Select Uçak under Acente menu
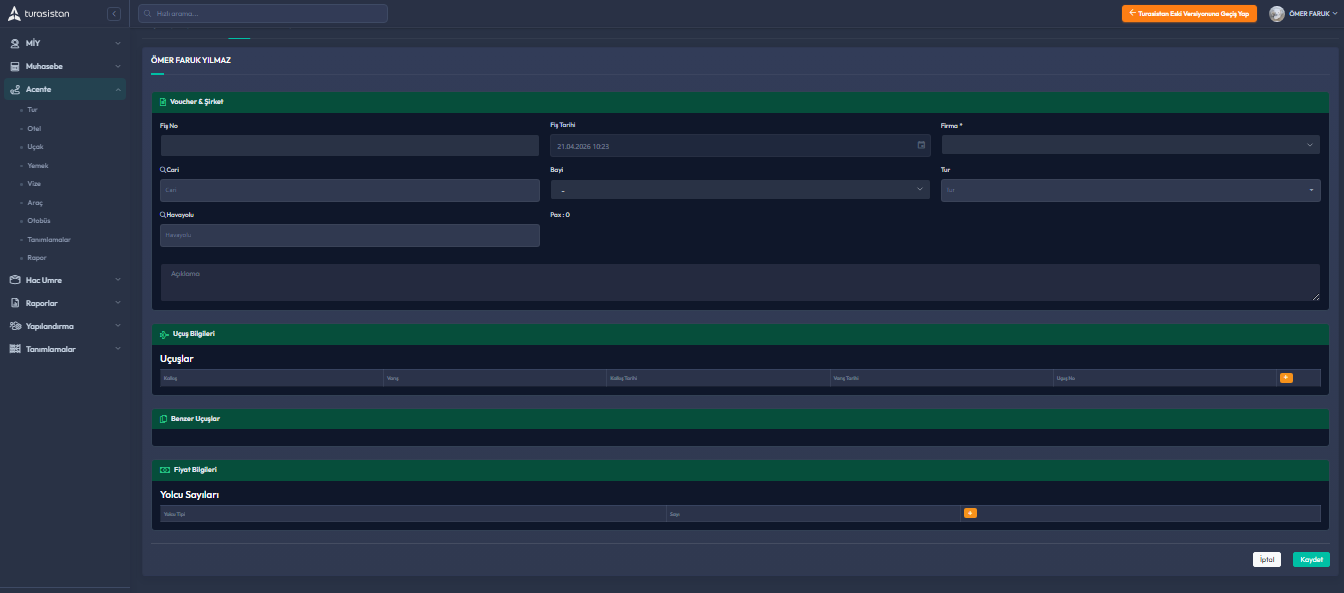Image resolution: width=1344 pixels, height=593 pixels. point(35,147)
